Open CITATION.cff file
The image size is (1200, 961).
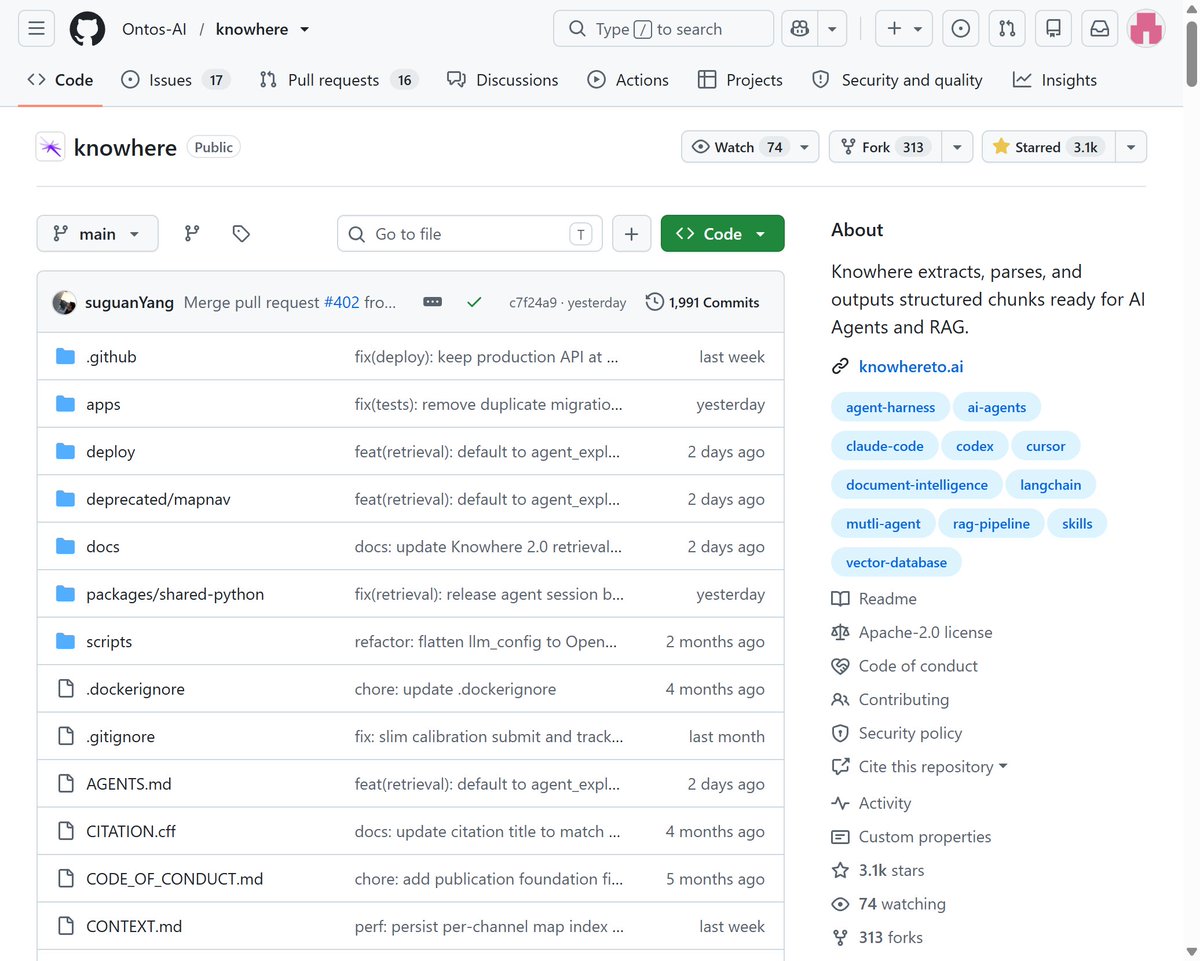point(131,832)
